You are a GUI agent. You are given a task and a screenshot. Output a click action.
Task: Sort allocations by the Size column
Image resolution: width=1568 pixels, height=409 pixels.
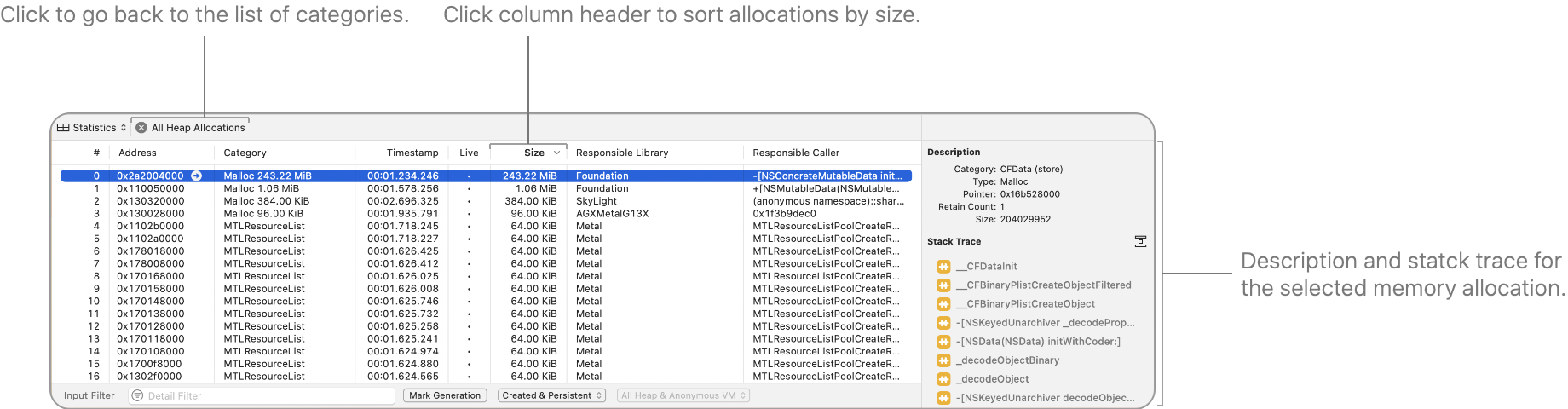click(x=534, y=153)
